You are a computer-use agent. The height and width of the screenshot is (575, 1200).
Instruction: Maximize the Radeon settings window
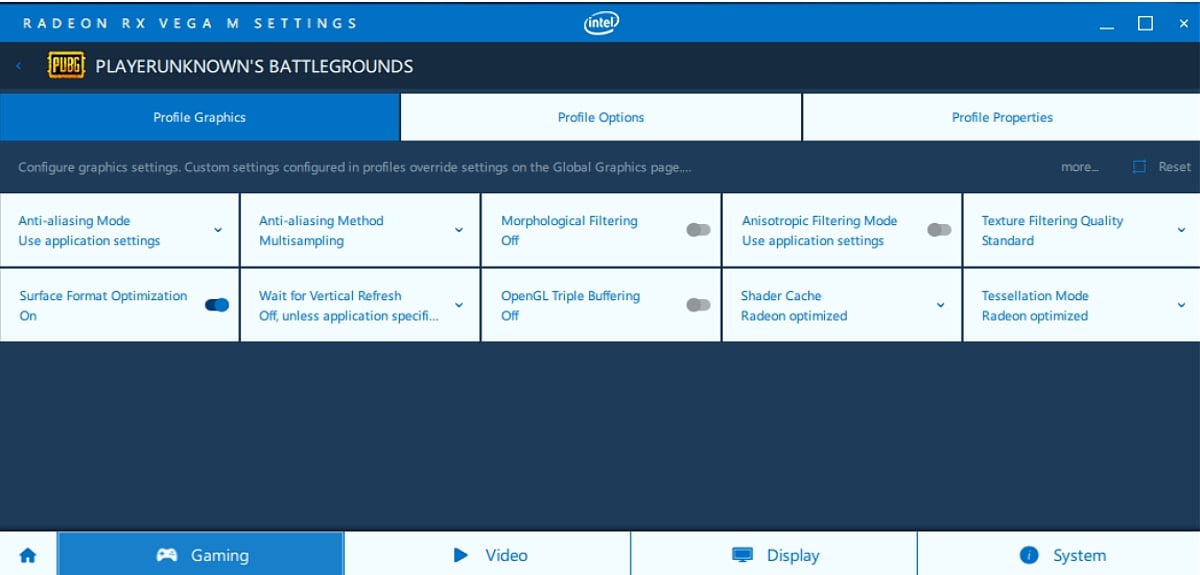pyautogui.click(x=1145, y=23)
